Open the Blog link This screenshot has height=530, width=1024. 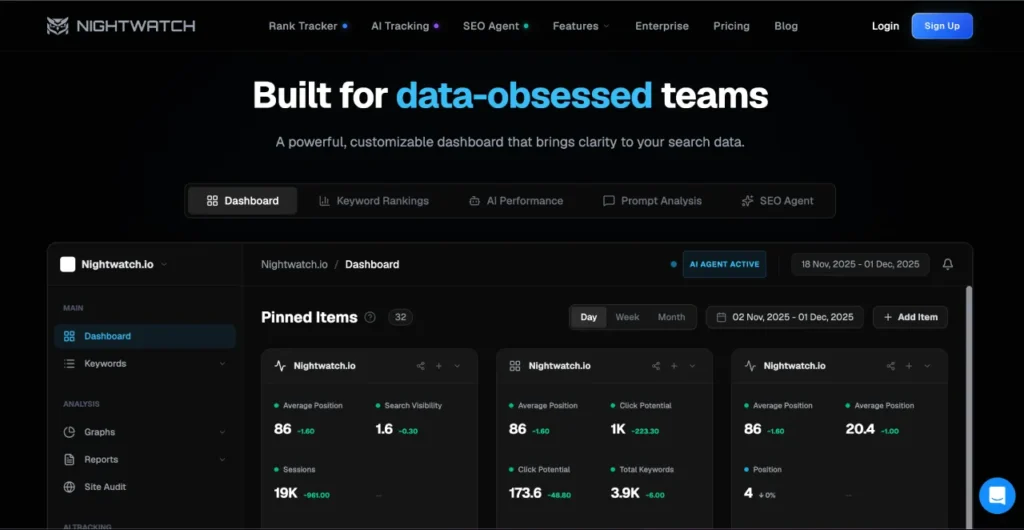coord(786,26)
